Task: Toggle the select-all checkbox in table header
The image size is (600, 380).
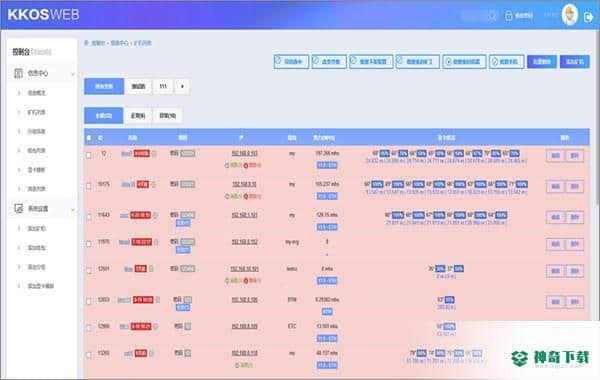Action: point(89,138)
